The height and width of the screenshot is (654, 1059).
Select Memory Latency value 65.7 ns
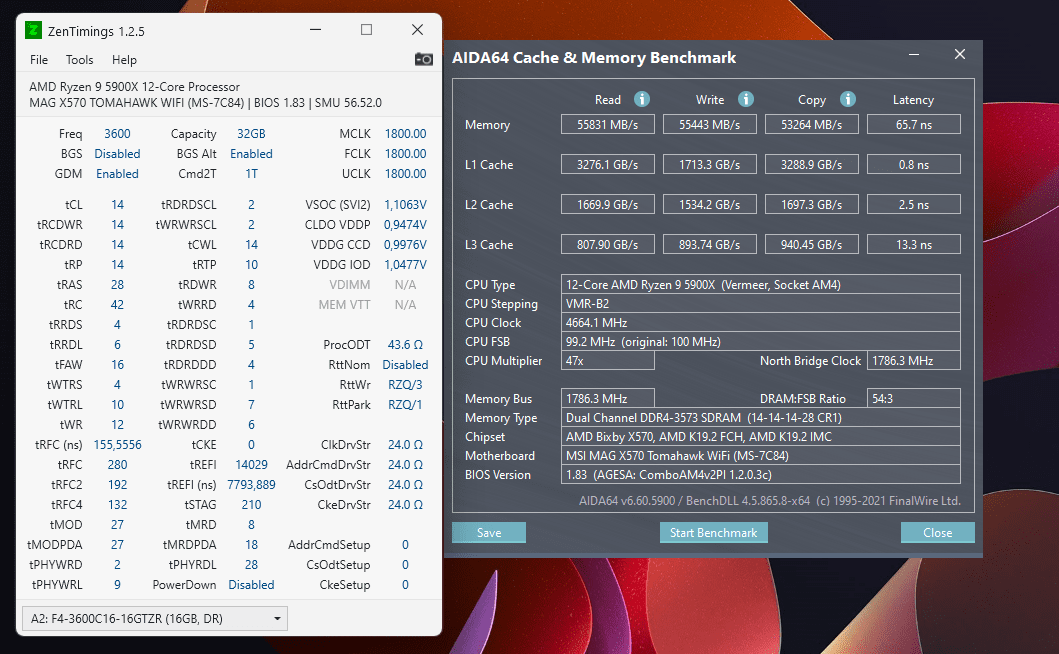click(x=914, y=124)
